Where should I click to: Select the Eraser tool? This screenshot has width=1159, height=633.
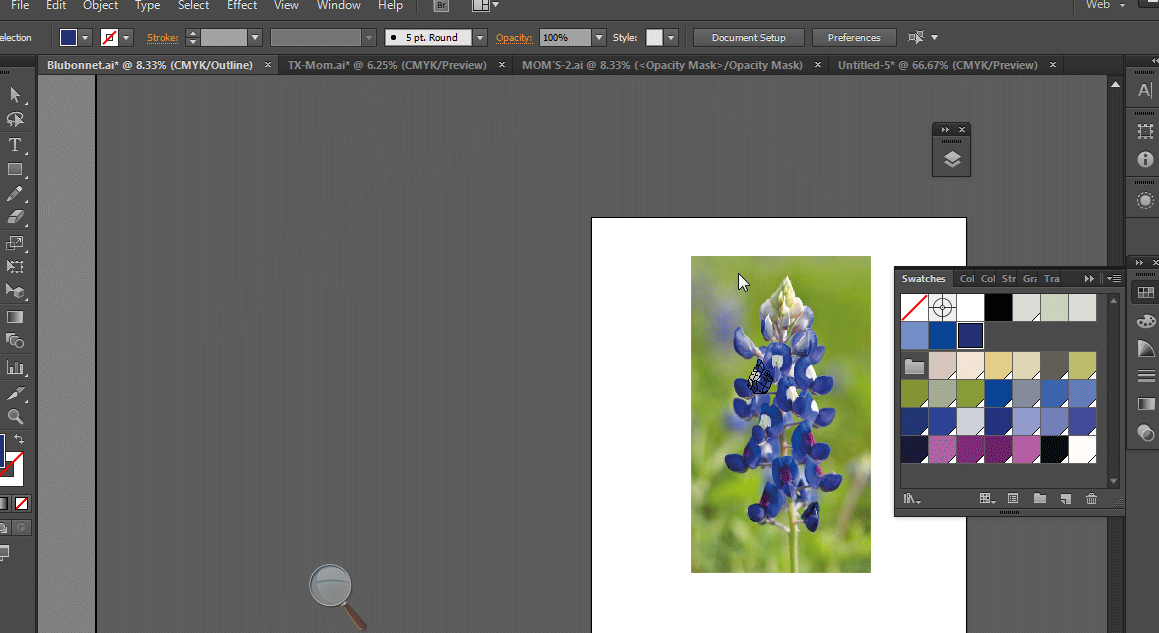(x=15, y=217)
